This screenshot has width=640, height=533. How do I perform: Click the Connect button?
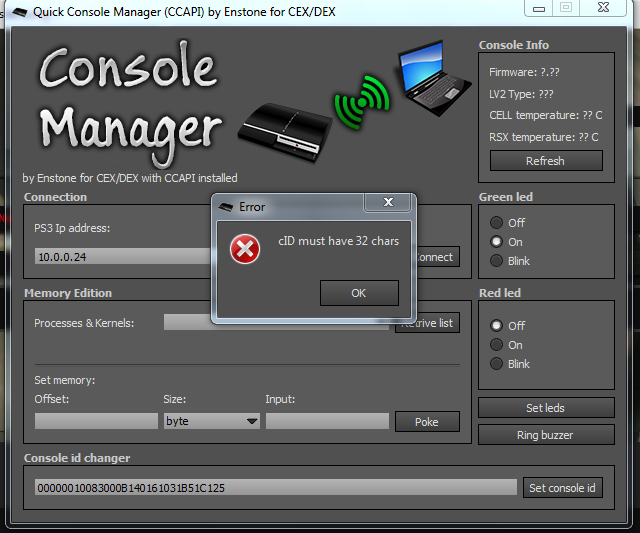click(438, 257)
